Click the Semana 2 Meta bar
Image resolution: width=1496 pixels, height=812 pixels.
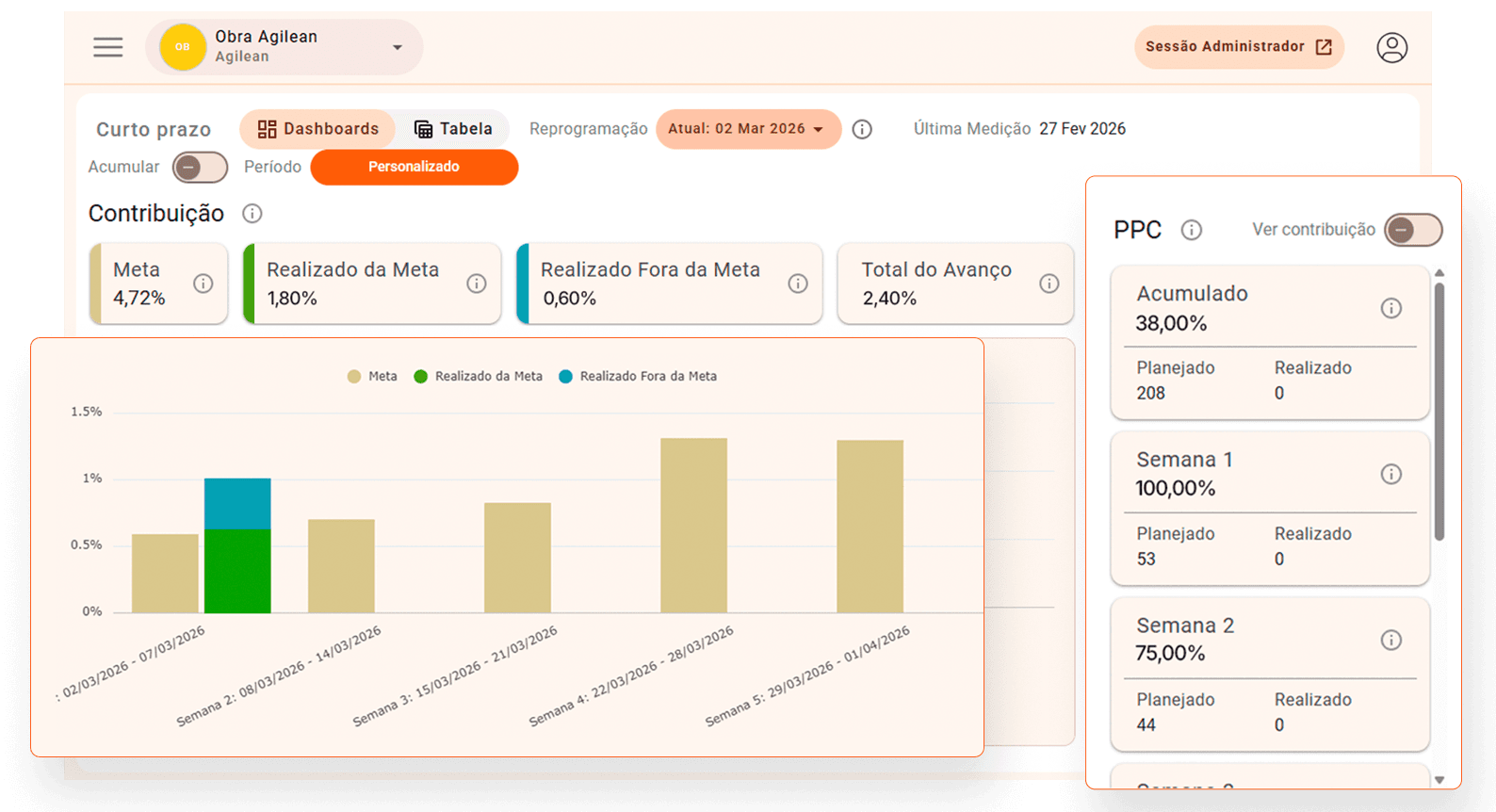341,566
